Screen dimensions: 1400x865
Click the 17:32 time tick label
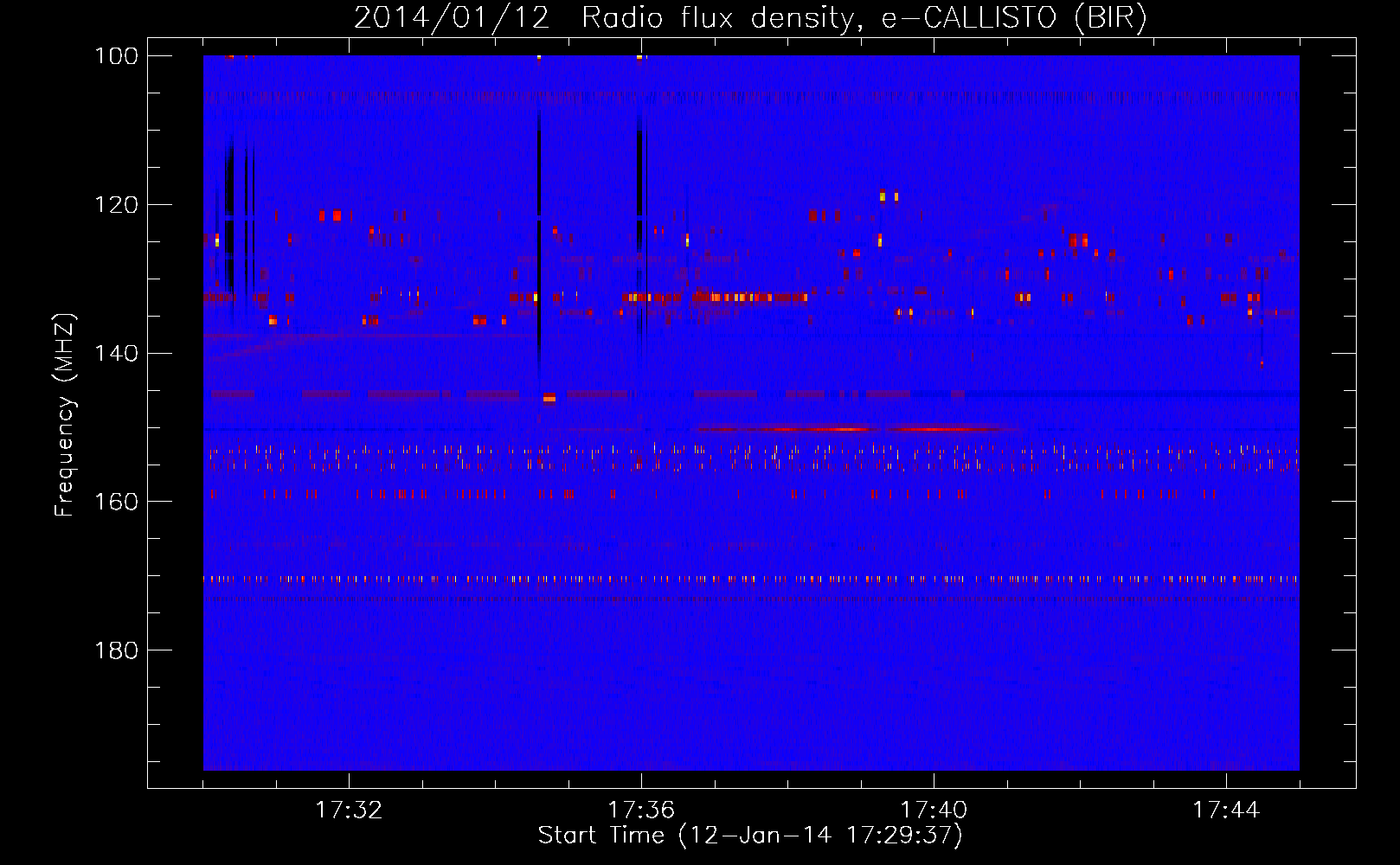click(349, 810)
